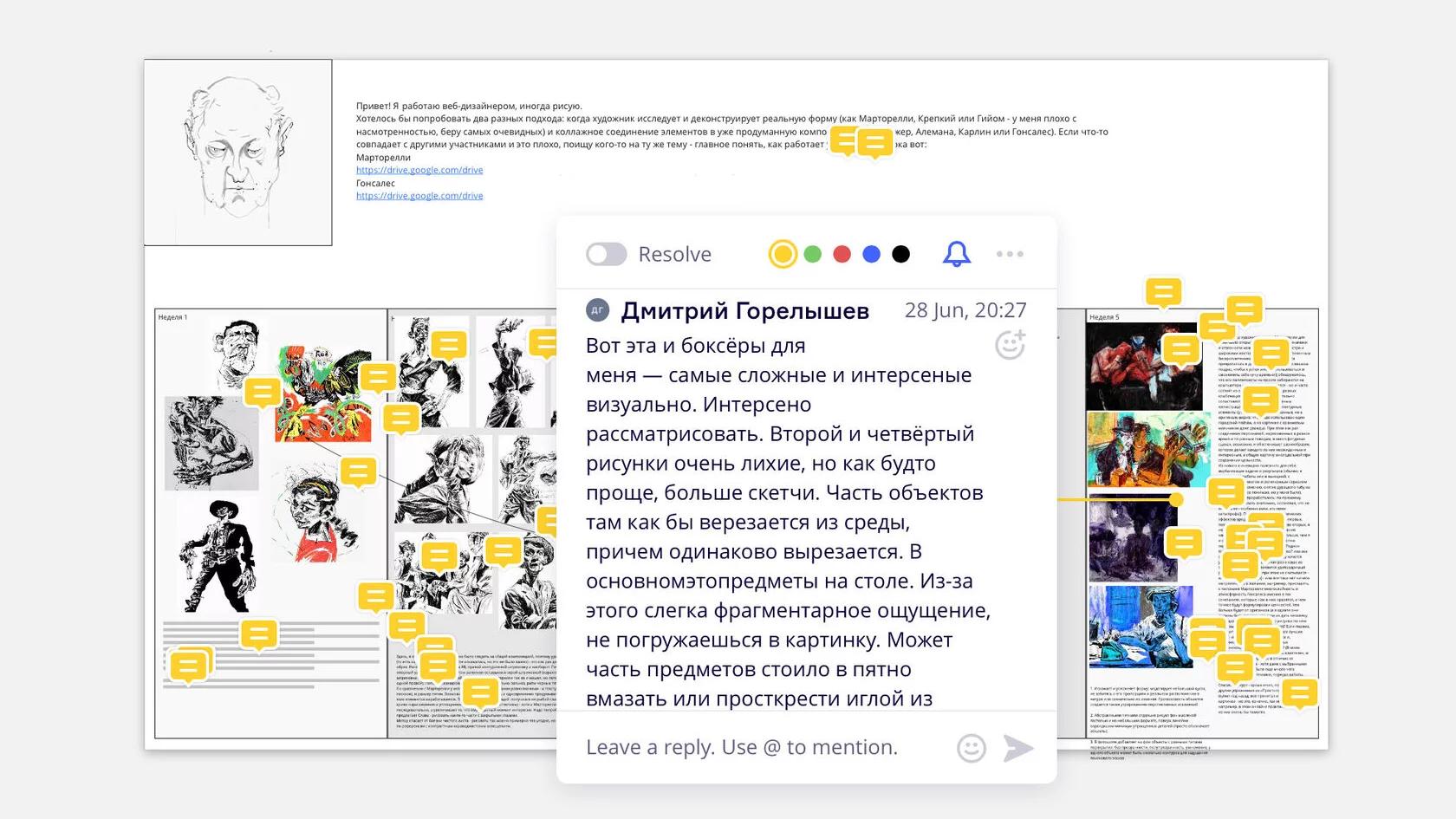Image resolution: width=1456 pixels, height=819 pixels.
Task: Enable the Resolve toggle on the comment
Action: [607, 254]
